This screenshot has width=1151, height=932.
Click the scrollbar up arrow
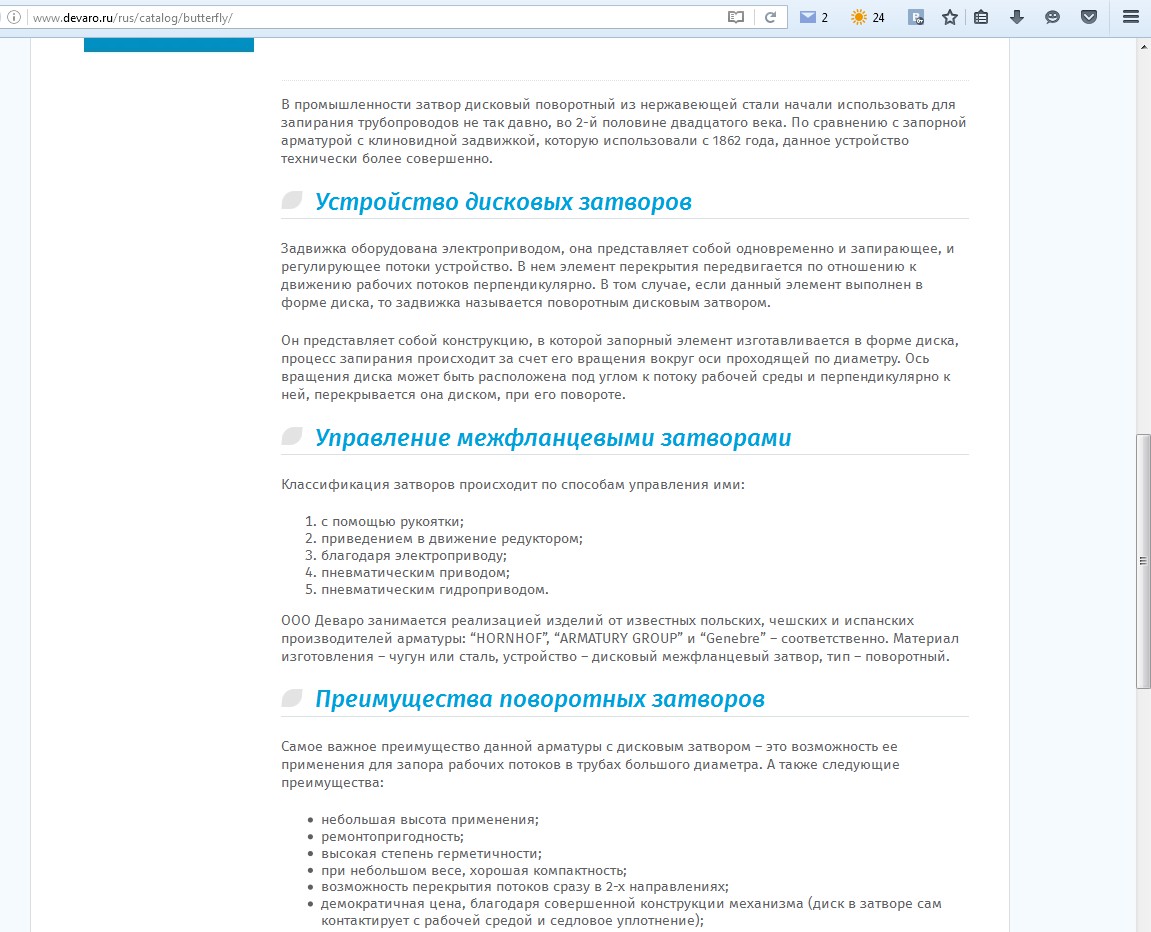pos(1143,45)
